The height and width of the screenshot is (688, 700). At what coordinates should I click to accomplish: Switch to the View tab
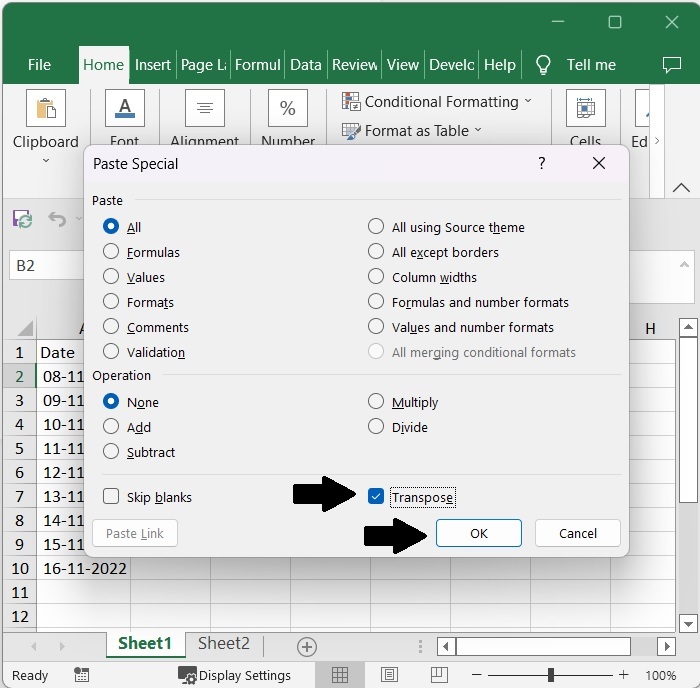coord(403,65)
